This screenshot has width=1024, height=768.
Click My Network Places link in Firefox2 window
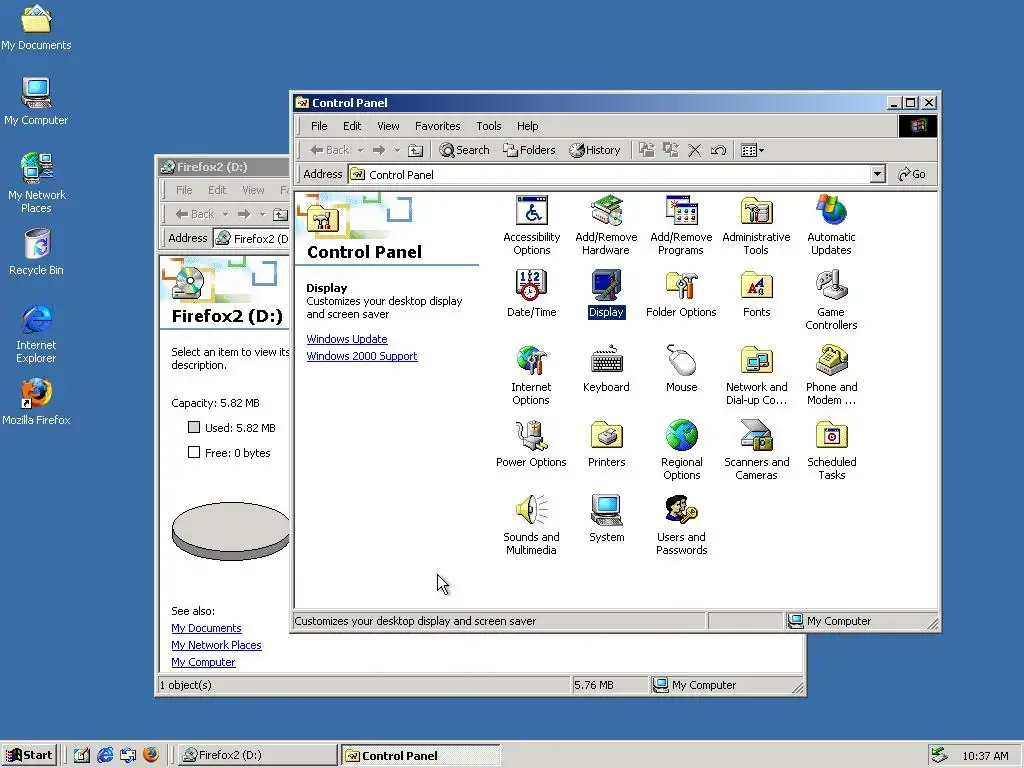tap(216, 645)
